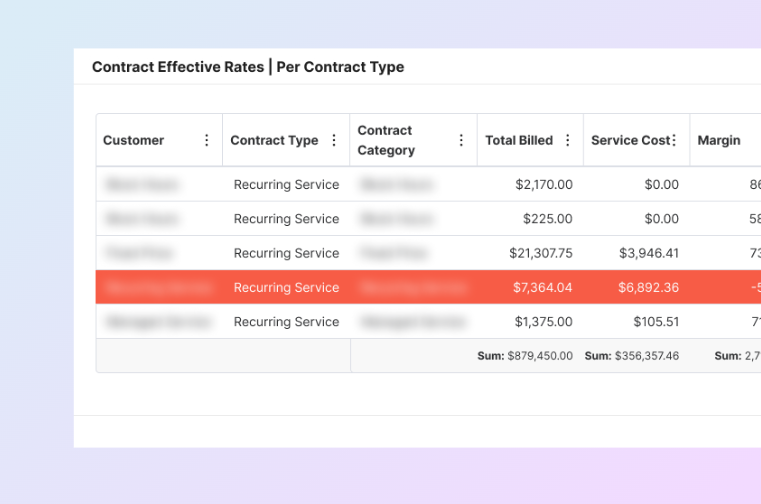Click the $225.00 Total Billed cell

(x=547, y=219)
